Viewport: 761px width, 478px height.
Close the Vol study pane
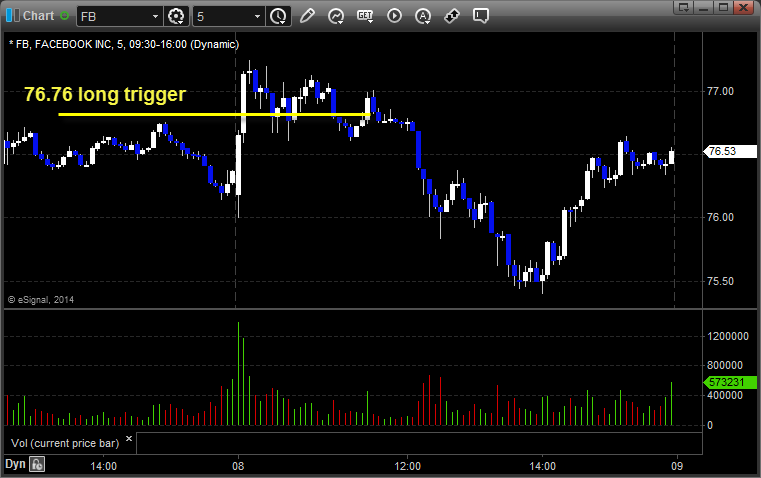pyautogui.click(x=129, y=439)
